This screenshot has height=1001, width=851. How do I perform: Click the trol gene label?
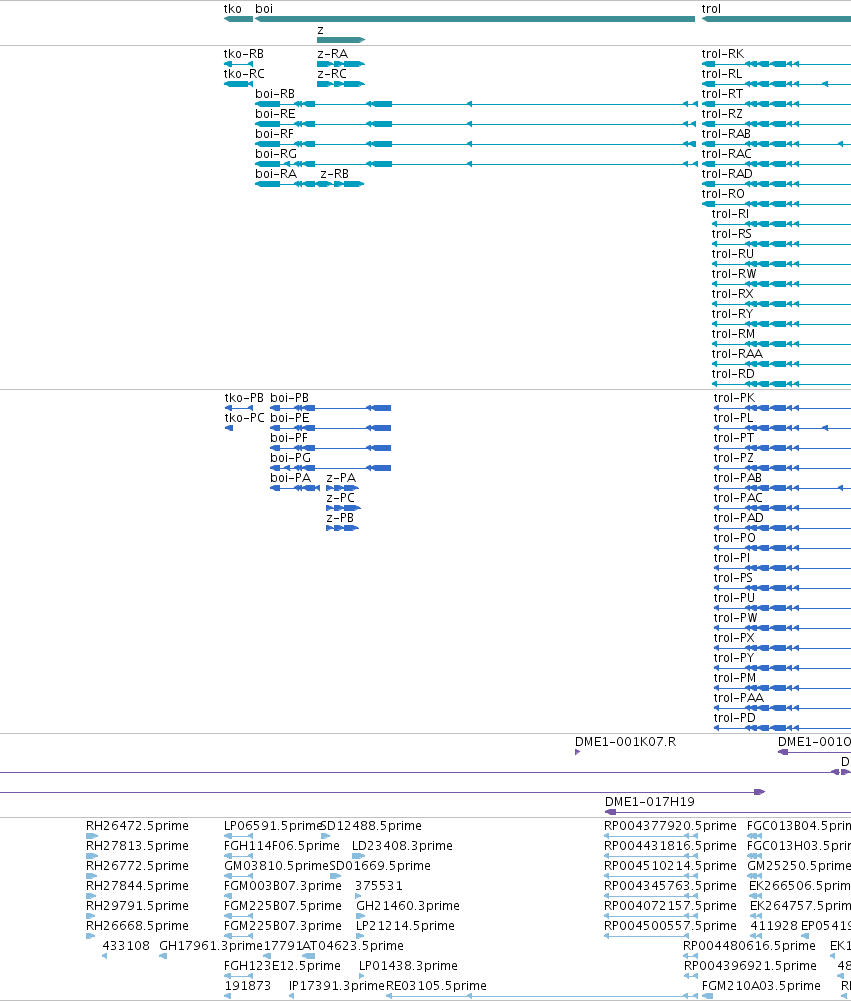711,9
